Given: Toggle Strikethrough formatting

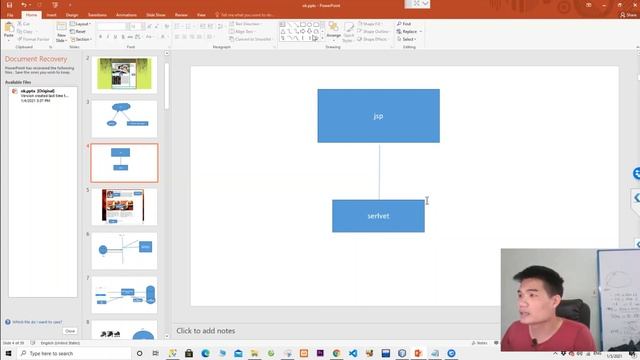Looking at the screenshot, I should 130,37.
